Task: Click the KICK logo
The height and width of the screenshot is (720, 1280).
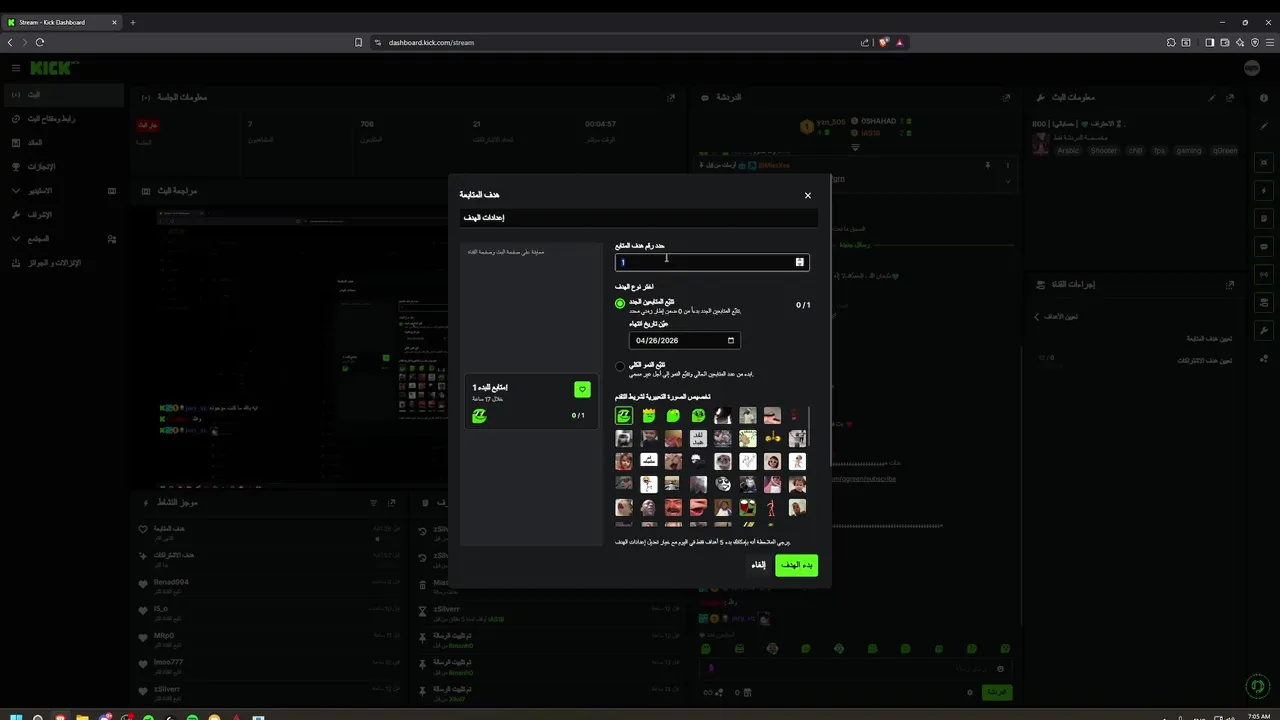Action: tap(52, 68)
